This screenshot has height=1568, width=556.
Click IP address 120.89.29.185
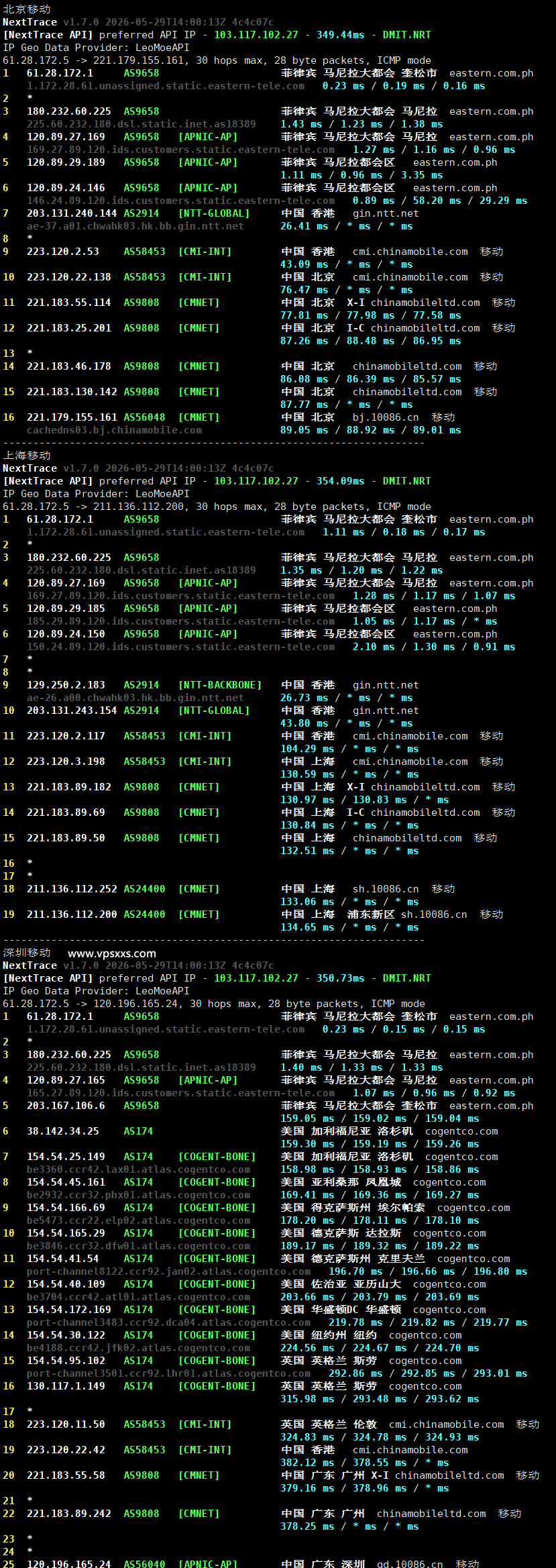[66, 609]
